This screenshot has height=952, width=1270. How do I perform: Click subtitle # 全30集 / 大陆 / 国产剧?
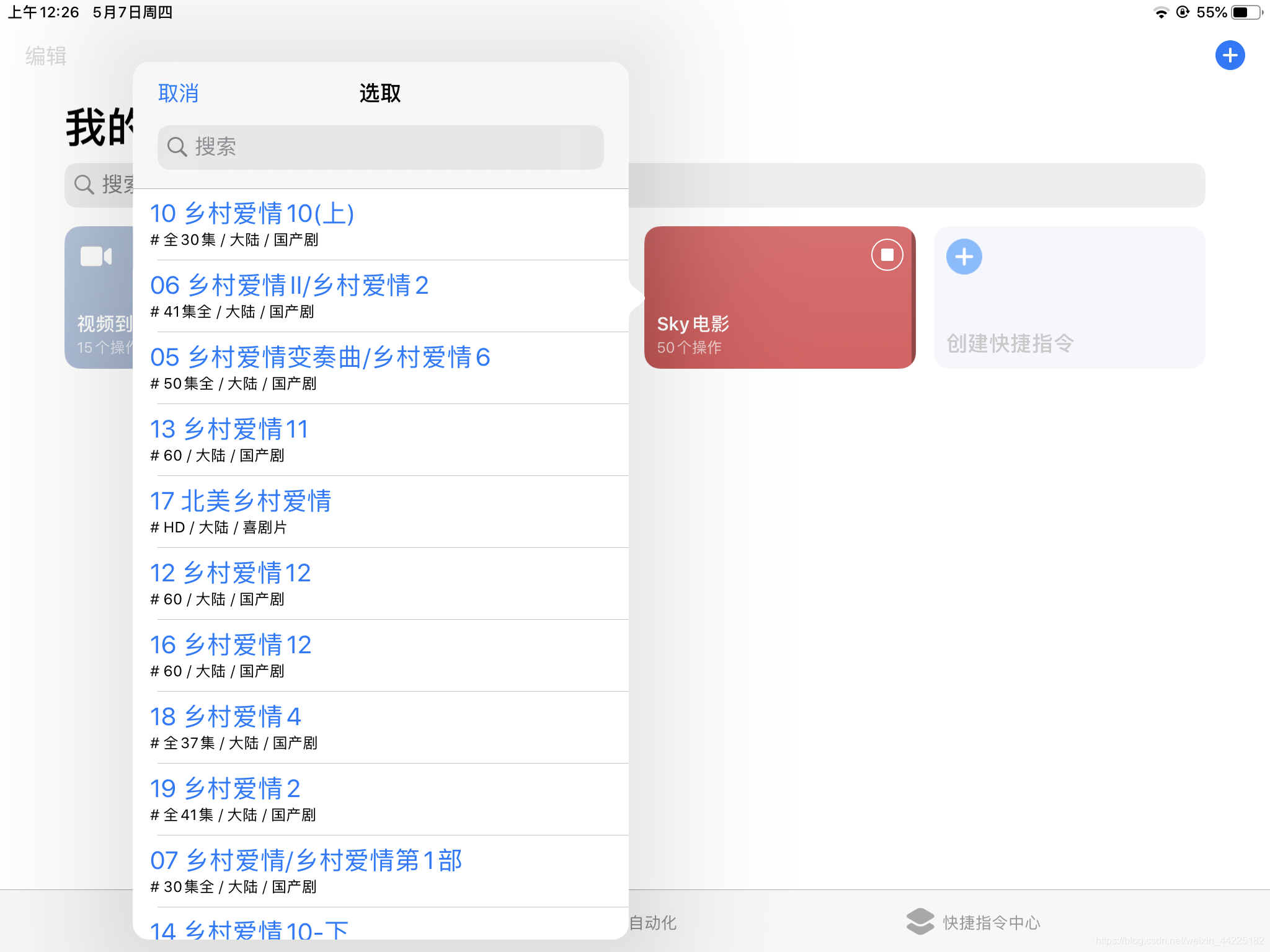[234, 240]
